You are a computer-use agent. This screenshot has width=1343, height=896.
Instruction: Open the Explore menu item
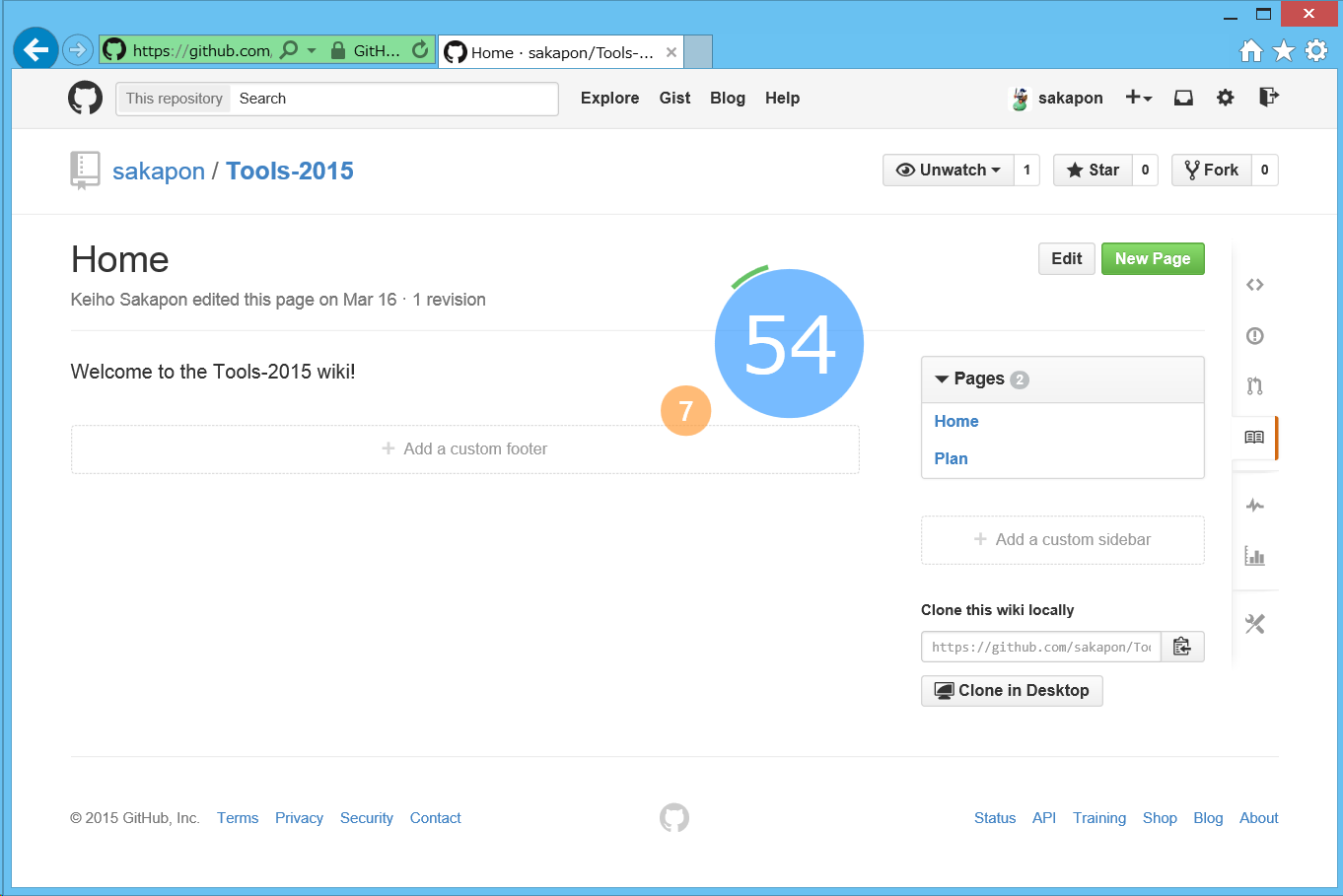pyautogui.click(x=609, y=98)
